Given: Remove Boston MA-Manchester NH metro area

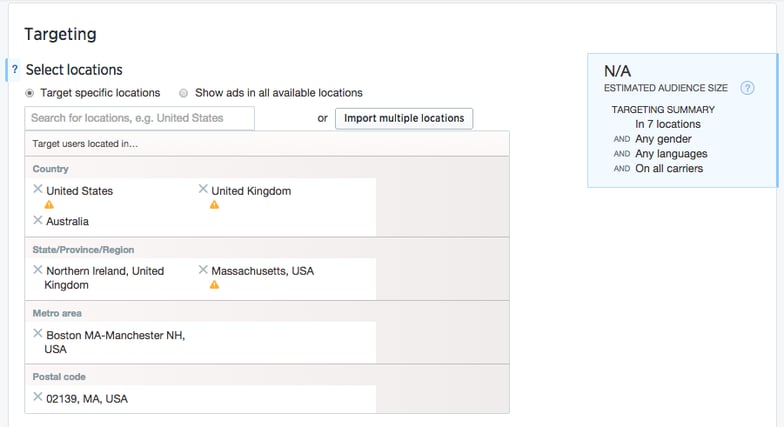Looking at the screenshot, I should pyautogui.click(x=38, y=334).
